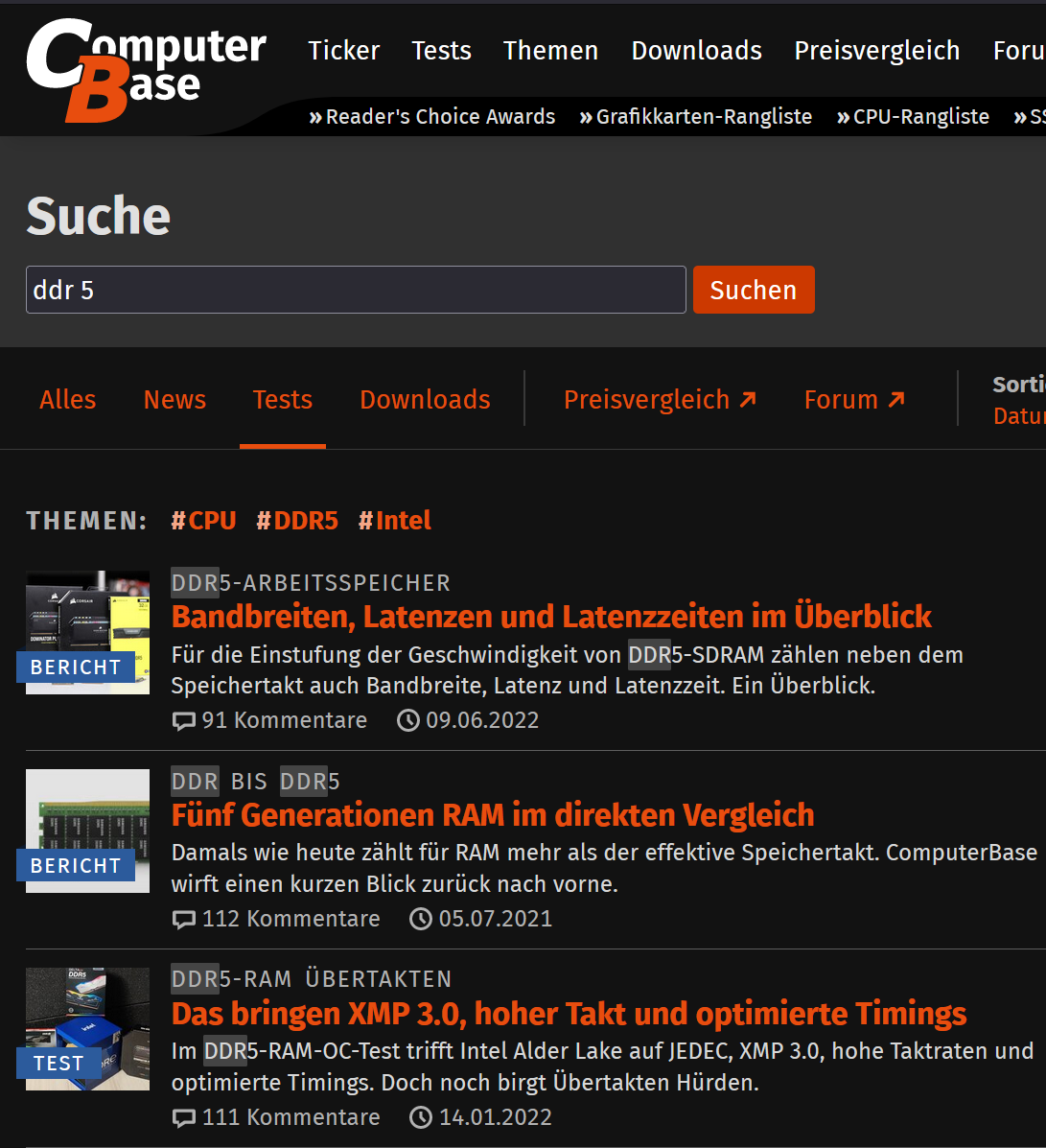1046x1148 pixels.
Task: Click the 'DDR5-ARBEITSSPEICHER' kicker text
Action: [311, 583]
